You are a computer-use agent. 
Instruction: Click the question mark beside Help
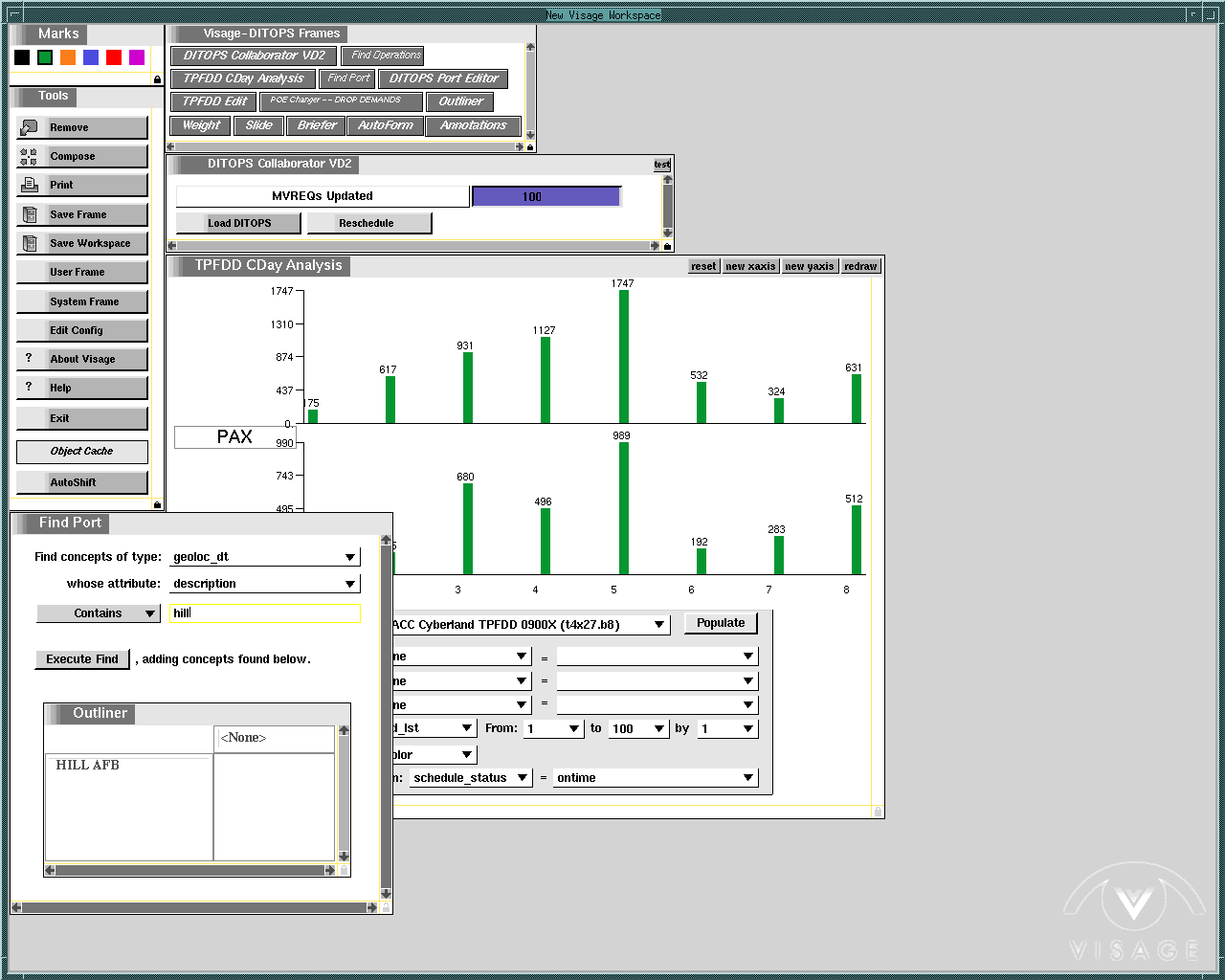[29, 387]
